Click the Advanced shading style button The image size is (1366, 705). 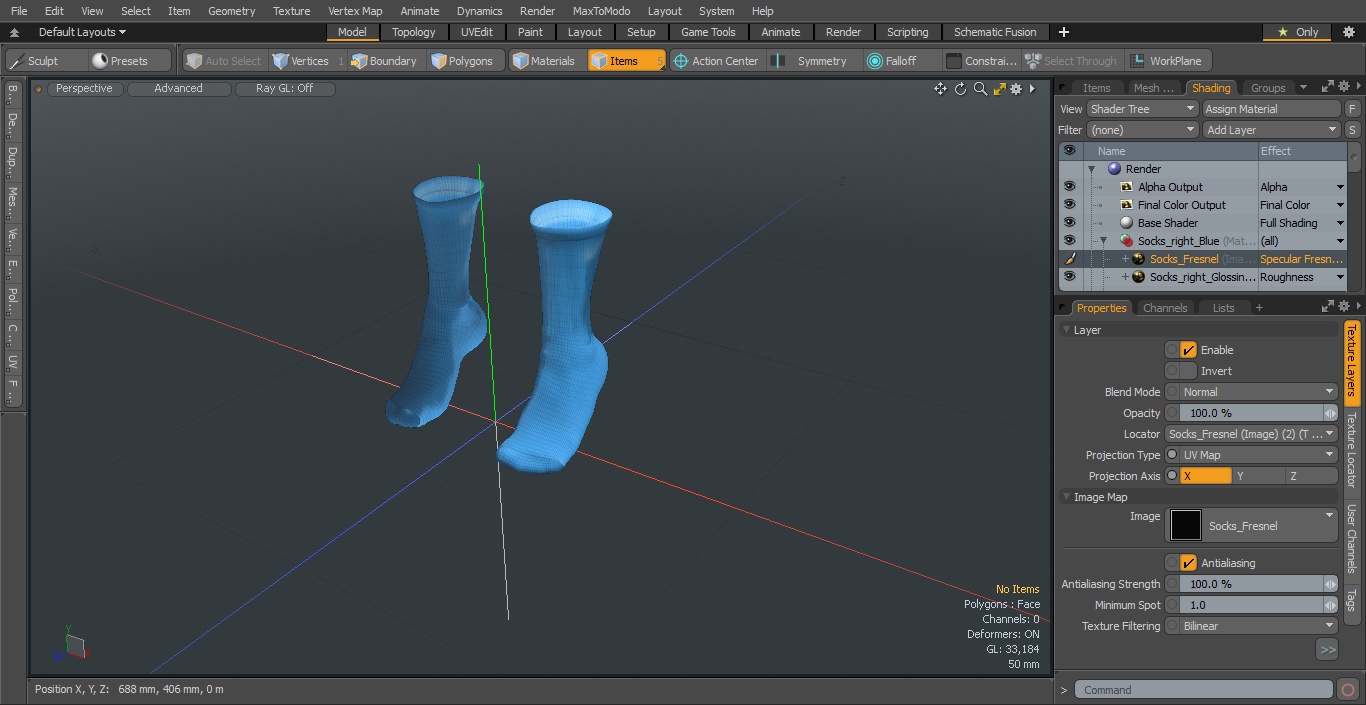click(x=178, y=89)
